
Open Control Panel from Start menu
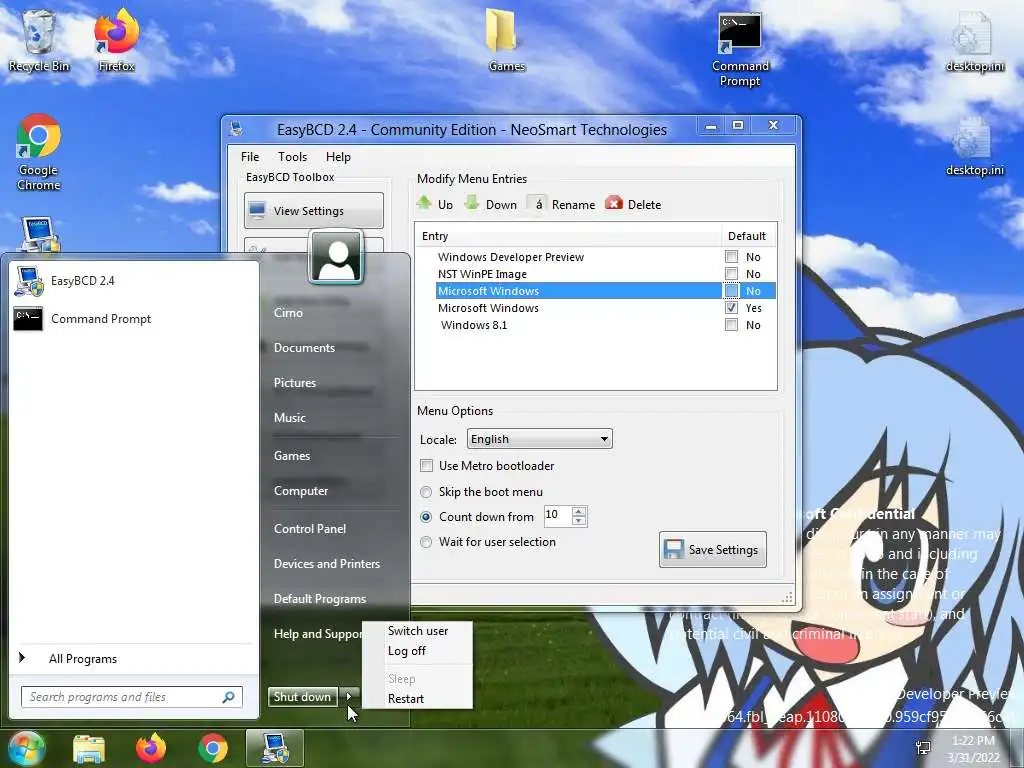click(x=310, y=529)
